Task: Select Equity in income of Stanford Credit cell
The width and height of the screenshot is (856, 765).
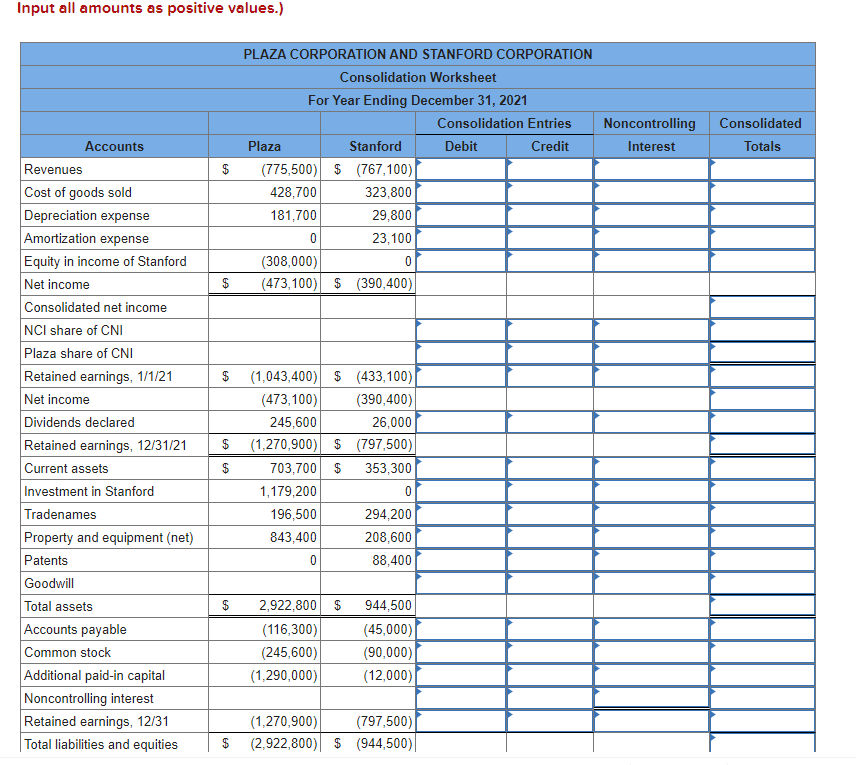Action: coord(550,261)
